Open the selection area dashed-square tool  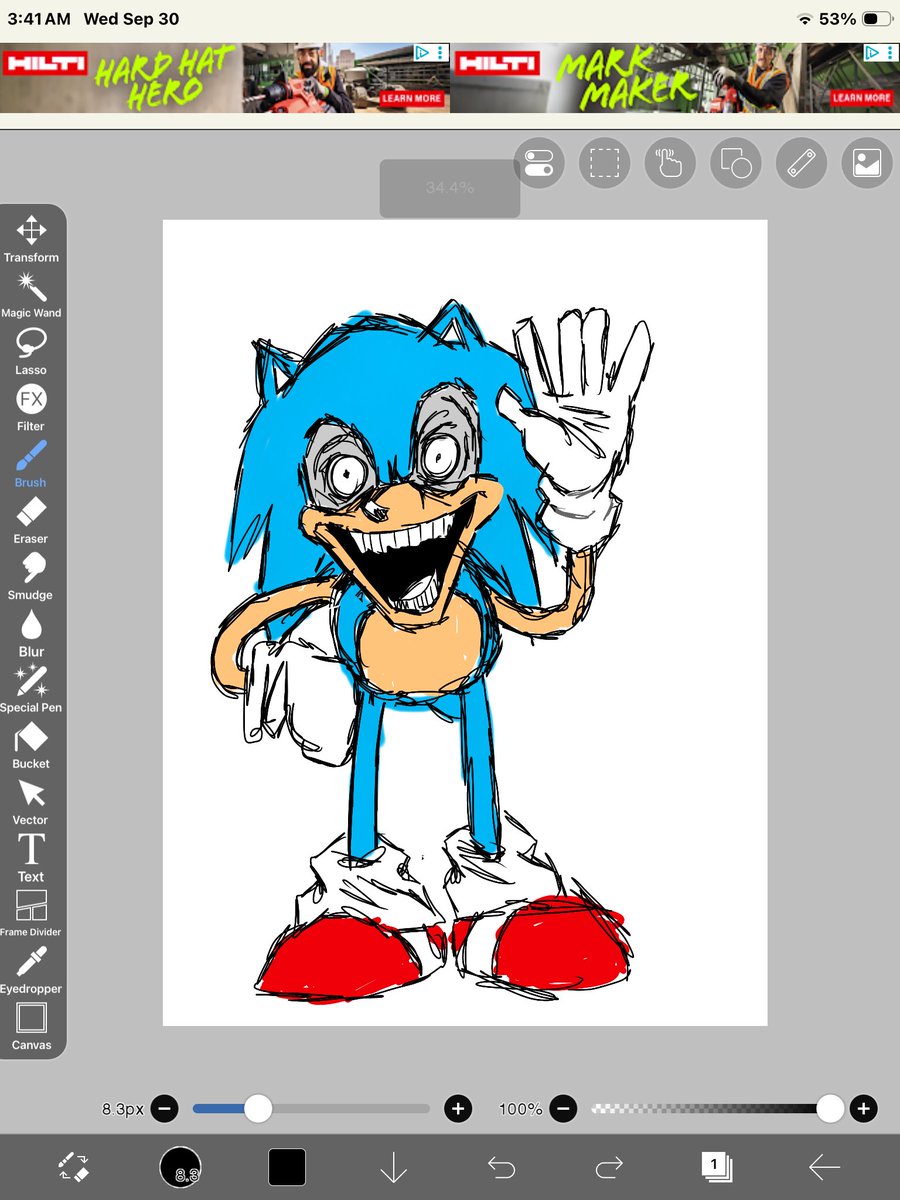point(604,162)
